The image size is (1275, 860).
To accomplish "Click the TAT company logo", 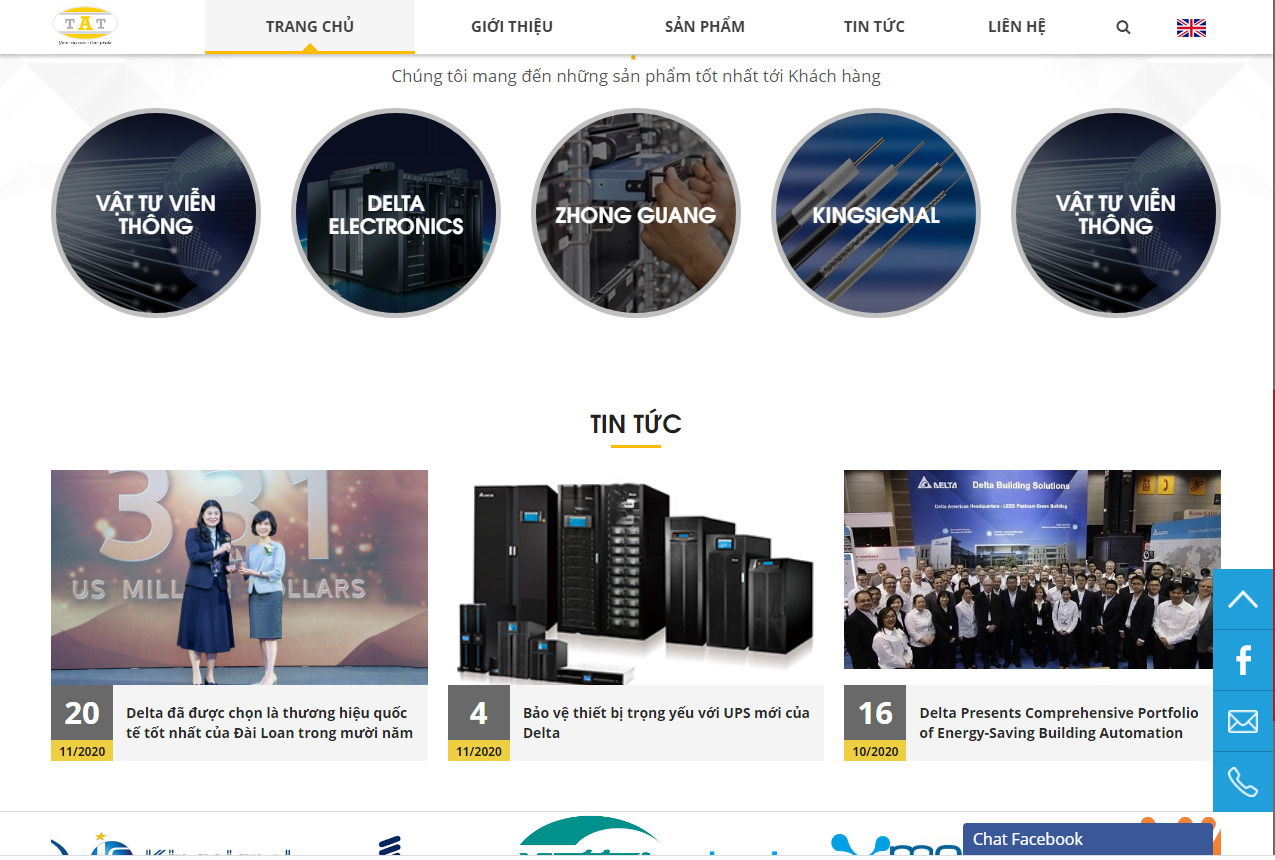I will point(85,27).
